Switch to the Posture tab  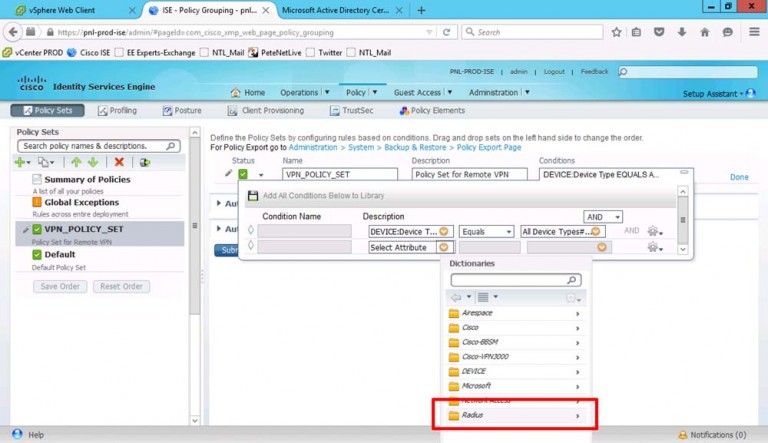[182, 110]
